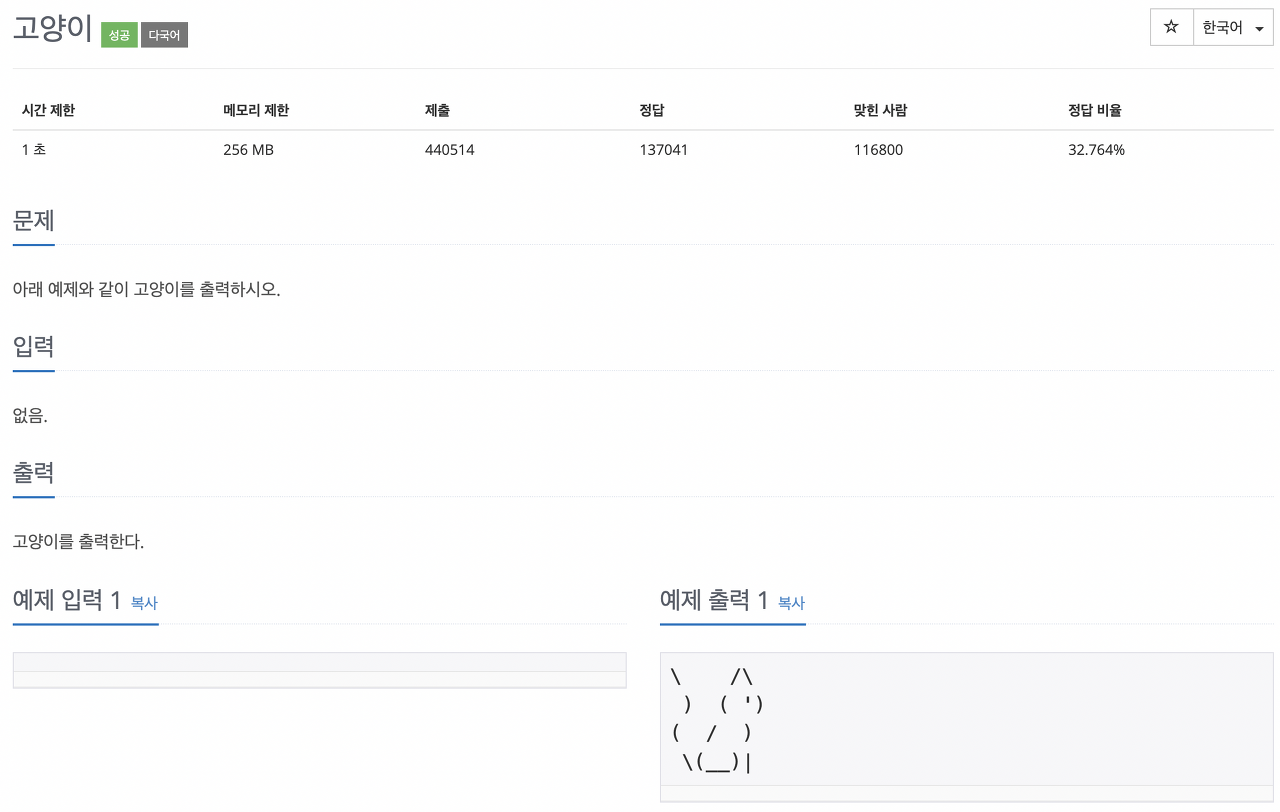Screen dimensions: 1280x812
Task: Click the 고양이를 출력한다. output description
Action: [78, 542]
